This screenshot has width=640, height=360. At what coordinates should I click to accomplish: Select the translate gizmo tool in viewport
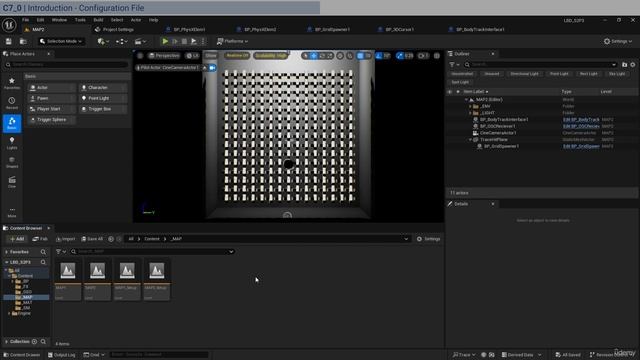click(313, 56)
